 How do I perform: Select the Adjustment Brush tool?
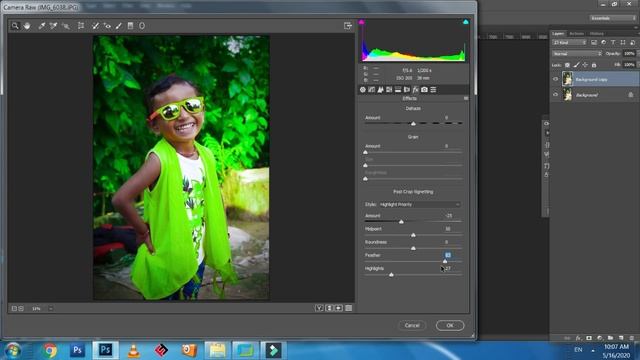coord(119,26)
